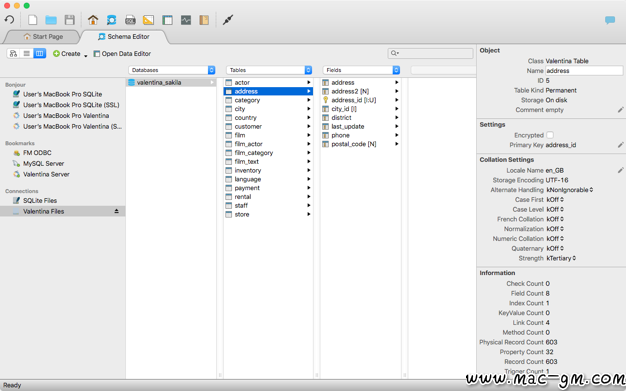Change Numeric Collation dropdown value
This screenshot has height=391, width=626.
555,238
